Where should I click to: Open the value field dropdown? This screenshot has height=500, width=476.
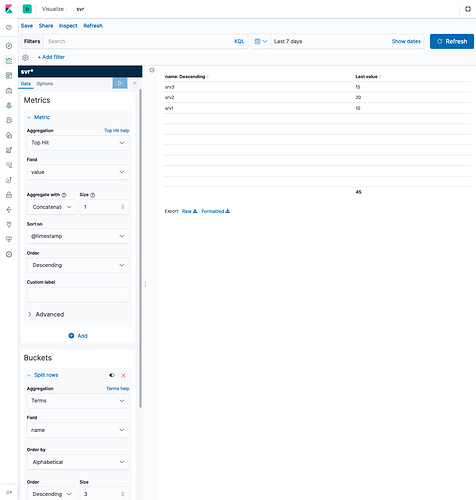tap(78, 172)
